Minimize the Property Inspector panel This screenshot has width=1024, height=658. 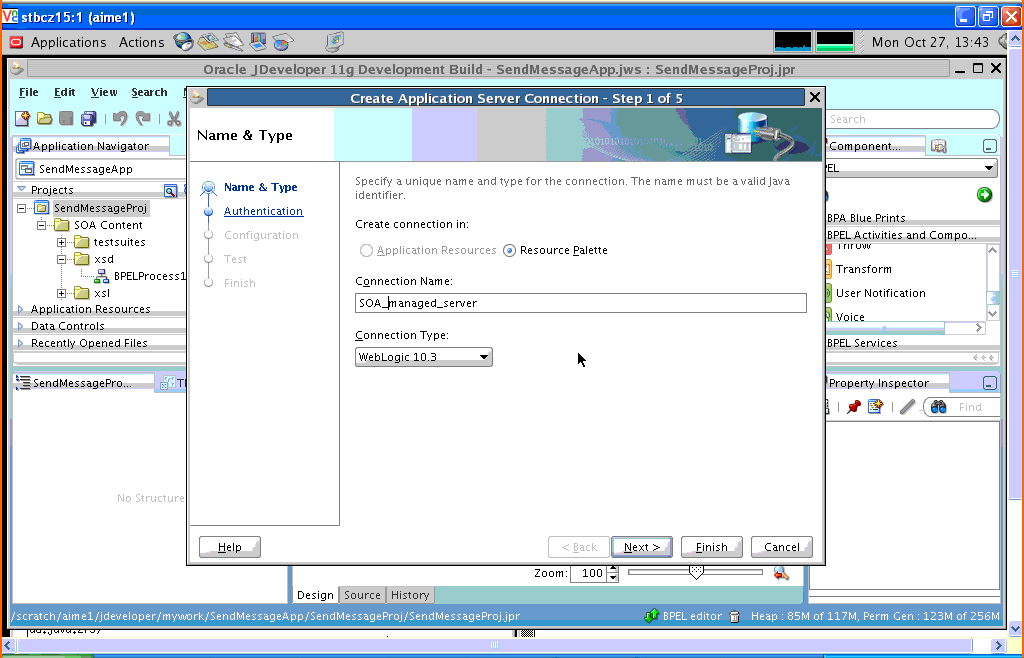pyautogui.click(x=990, y=383)
